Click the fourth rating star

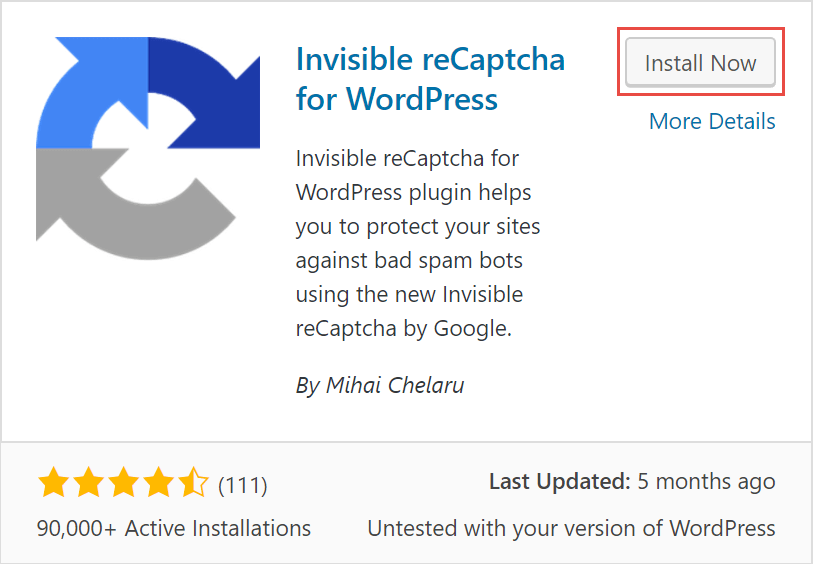[x=158, y=482]
